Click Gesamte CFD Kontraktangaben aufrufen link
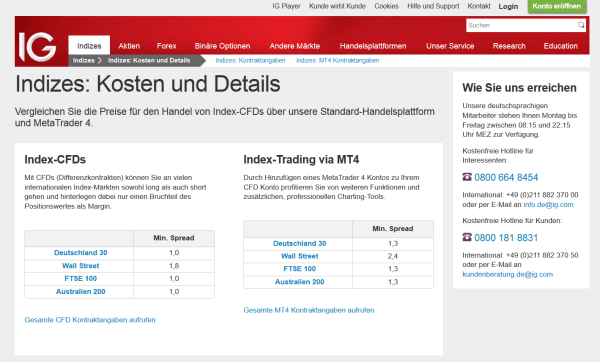600x362 pixels. coord(90,320)
